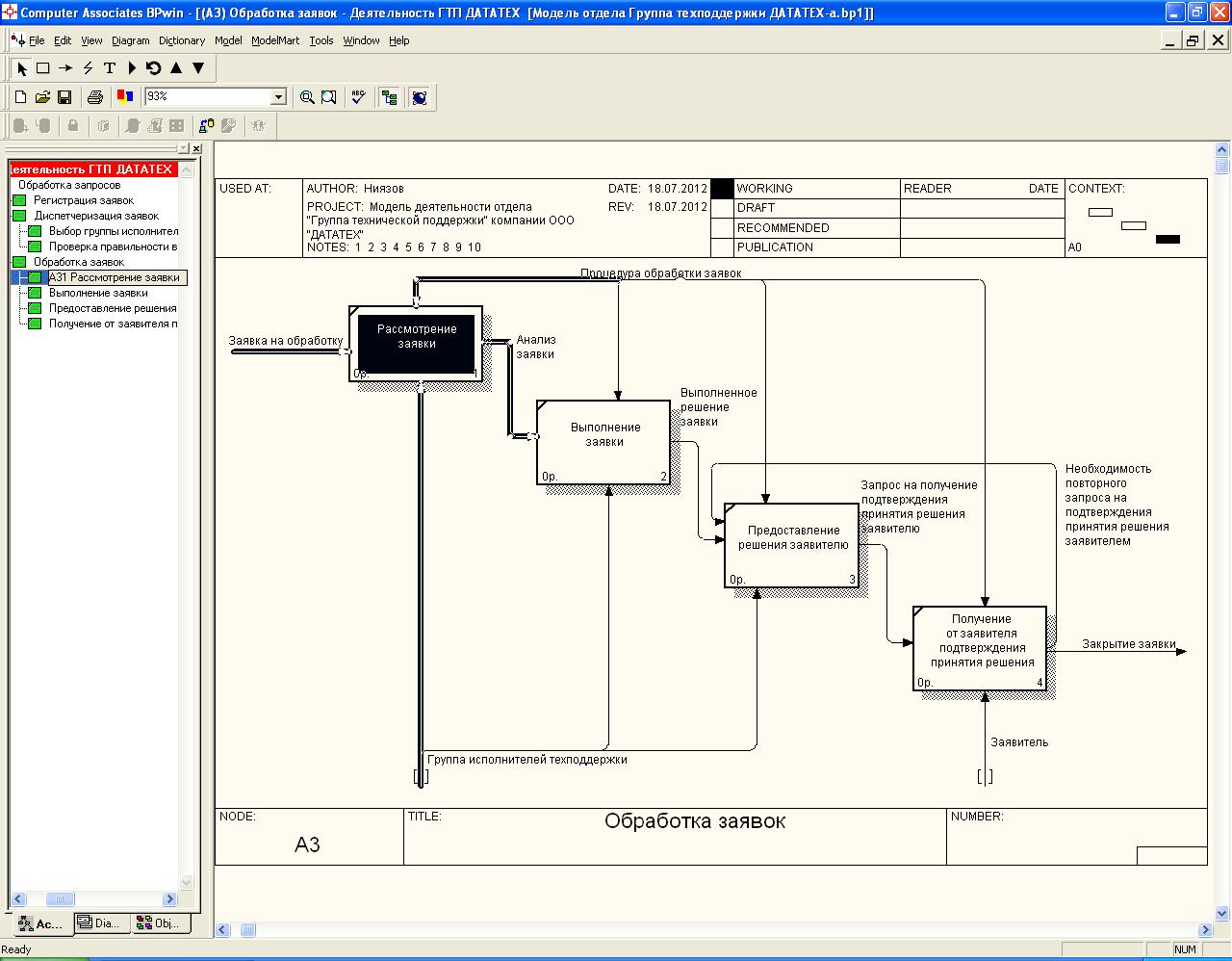
Task: Switch to the Diagrams tab
Action: (101, 922)
